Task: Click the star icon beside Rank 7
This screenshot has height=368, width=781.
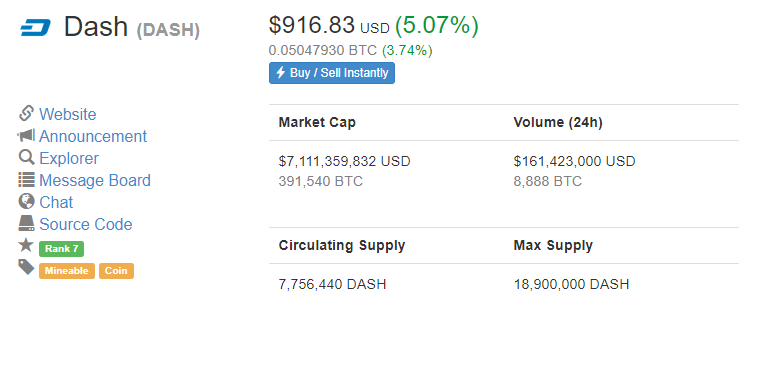Action: 26,245
